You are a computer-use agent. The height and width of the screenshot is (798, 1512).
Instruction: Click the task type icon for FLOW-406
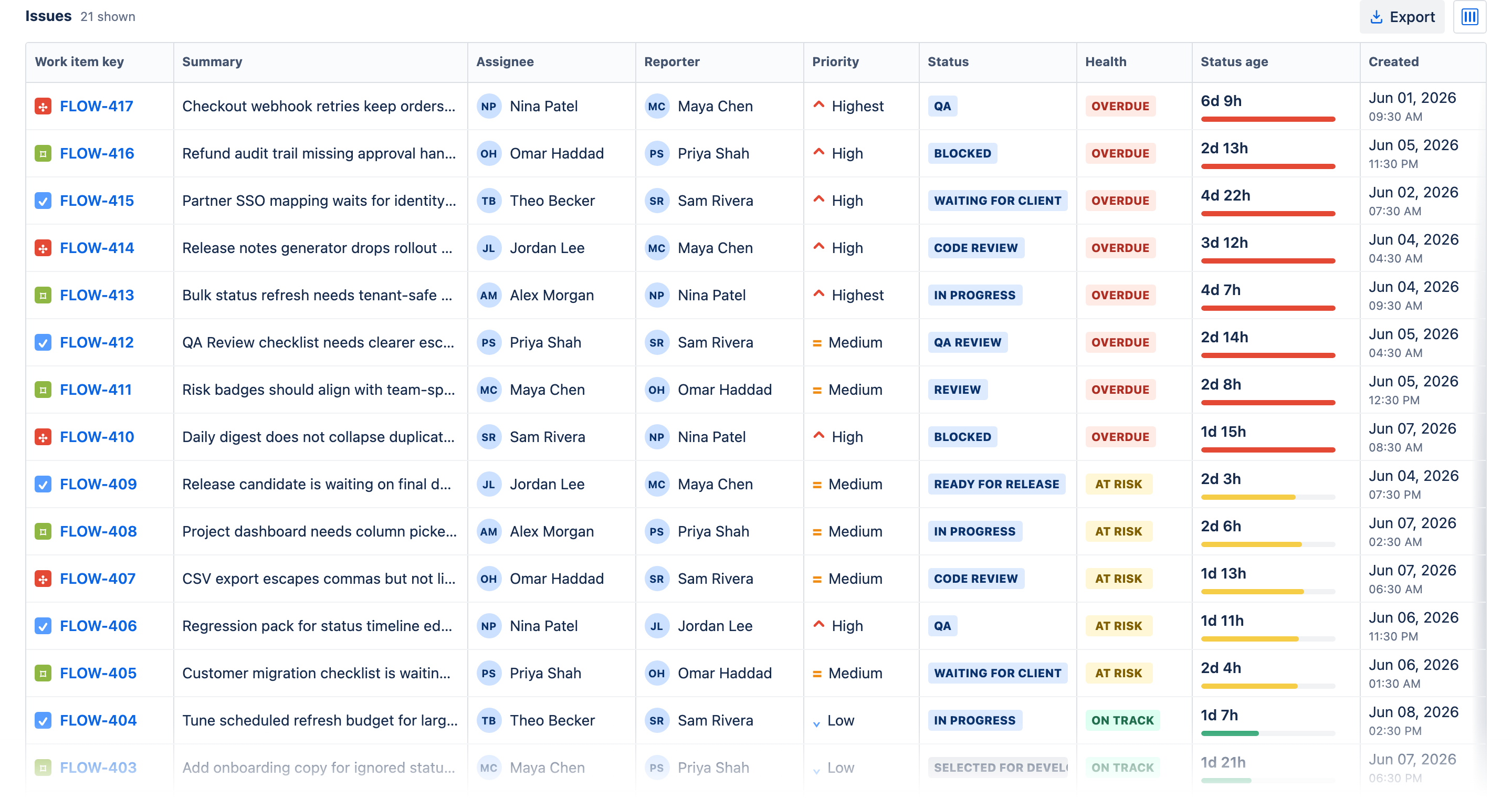(x=43, y=626)
